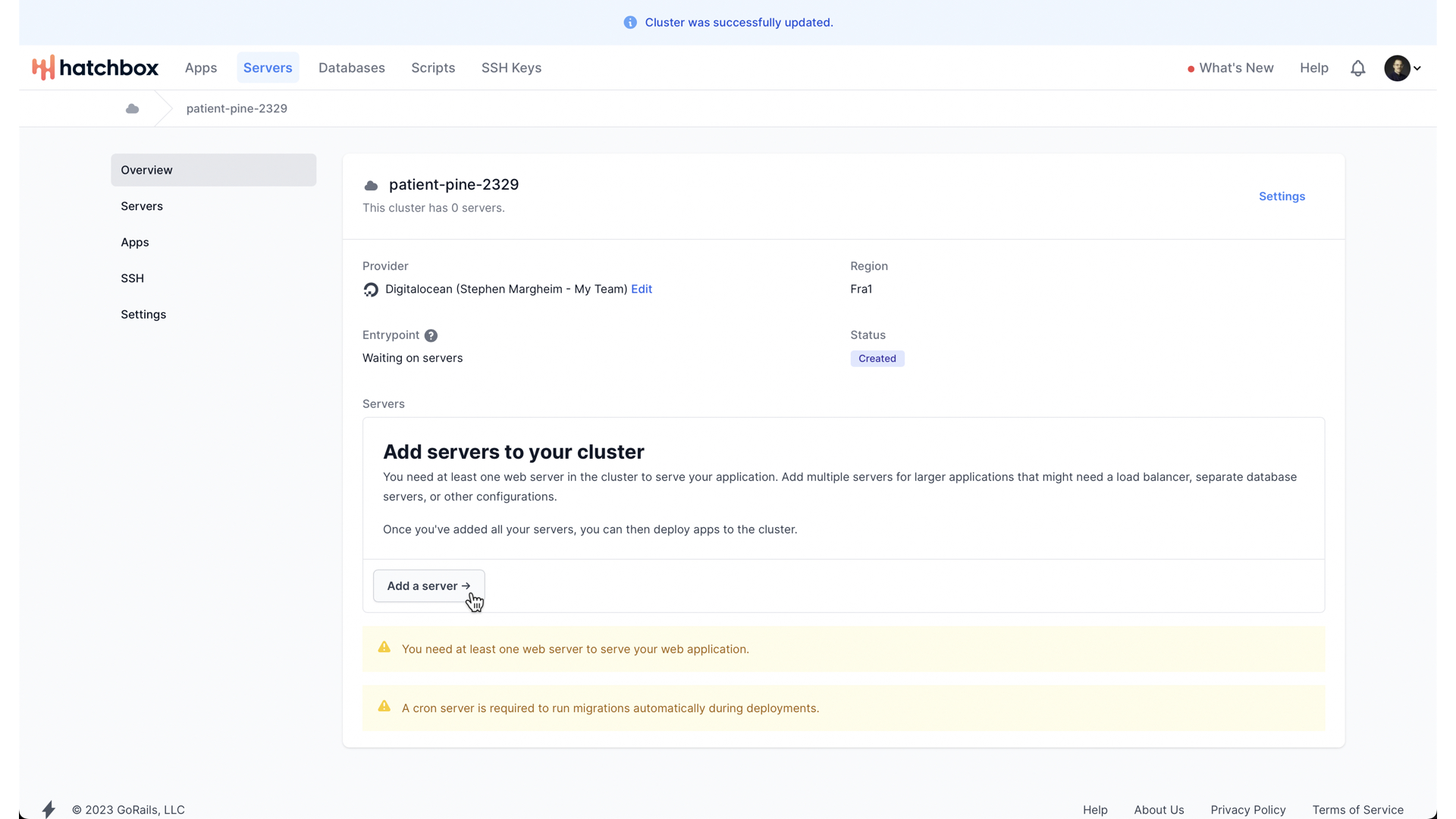Click the Entrypoint help question mark
1456x819 pixels.
pyautogui.click(x=431, y=335)
